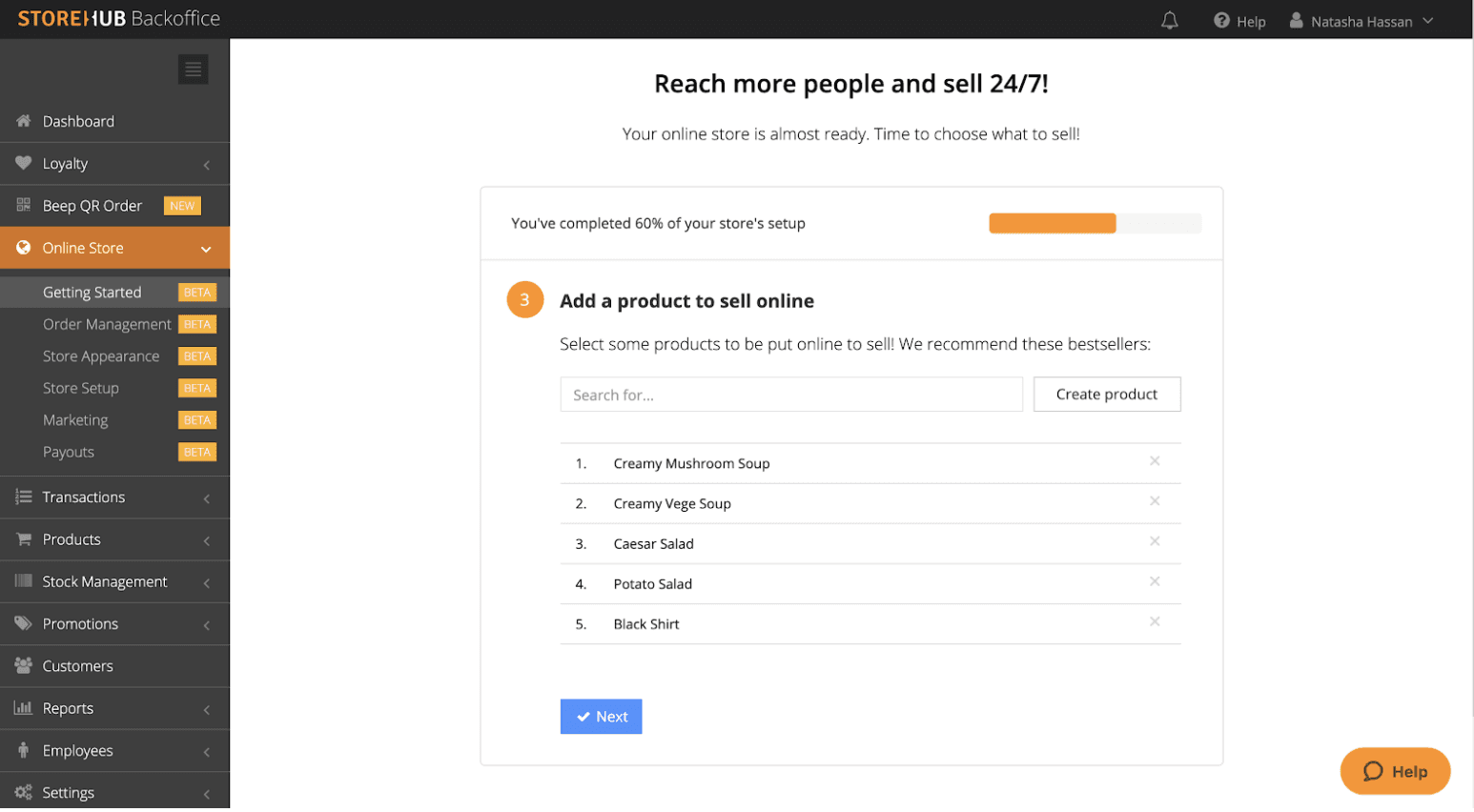The image size is (1474, 812).
Task: Expand the Reports section
Action: (x=68, y=708)
